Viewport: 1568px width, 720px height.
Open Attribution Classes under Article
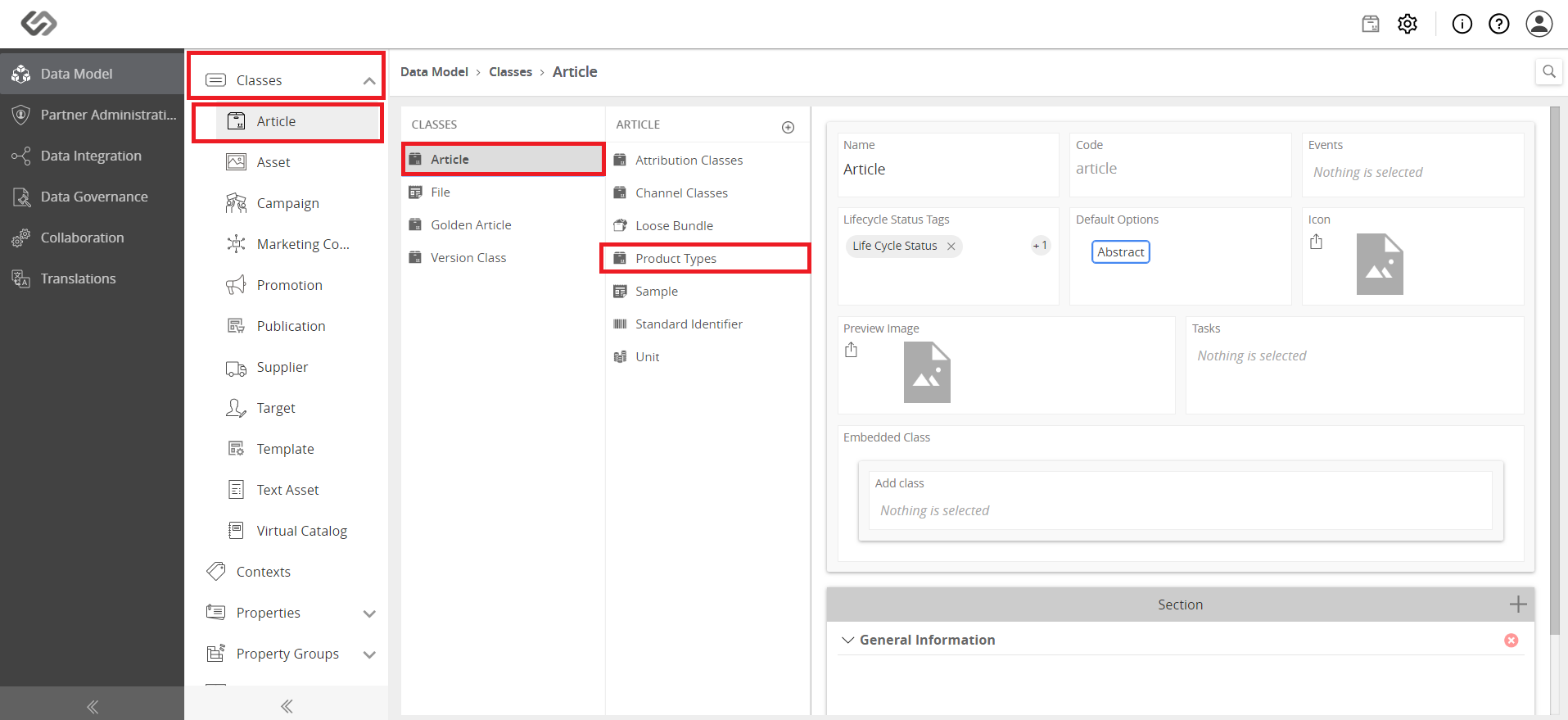tap(707, 161)
